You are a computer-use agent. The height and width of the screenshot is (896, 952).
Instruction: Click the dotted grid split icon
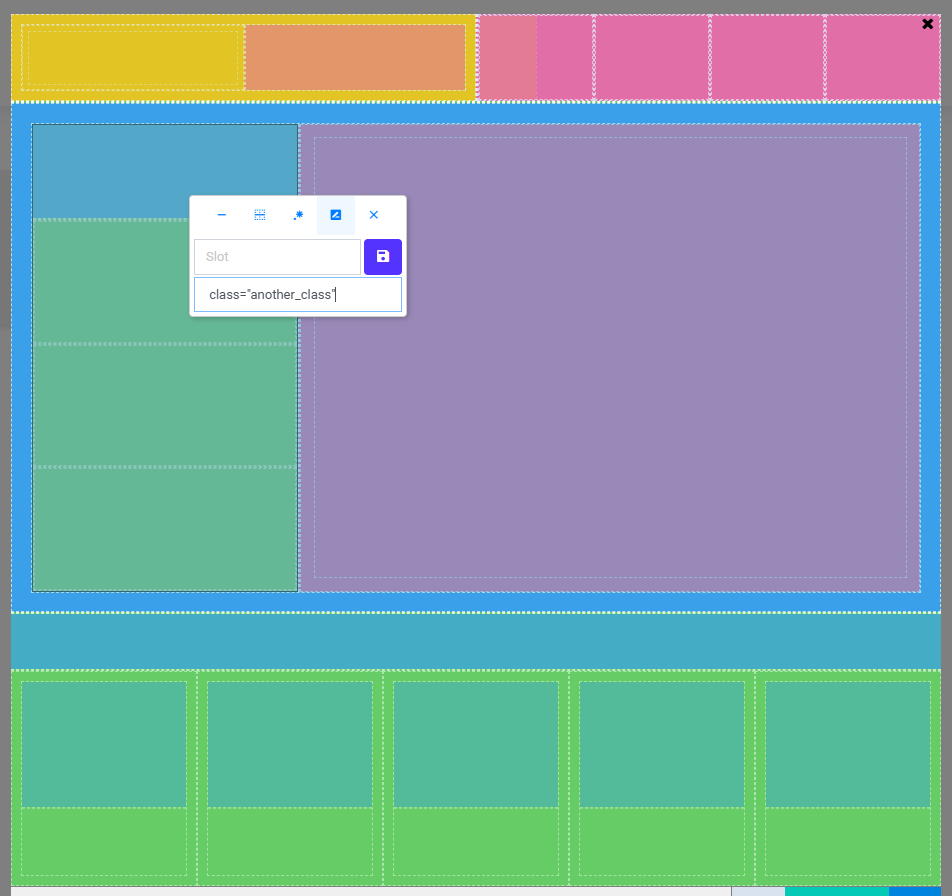pos(260,215)
